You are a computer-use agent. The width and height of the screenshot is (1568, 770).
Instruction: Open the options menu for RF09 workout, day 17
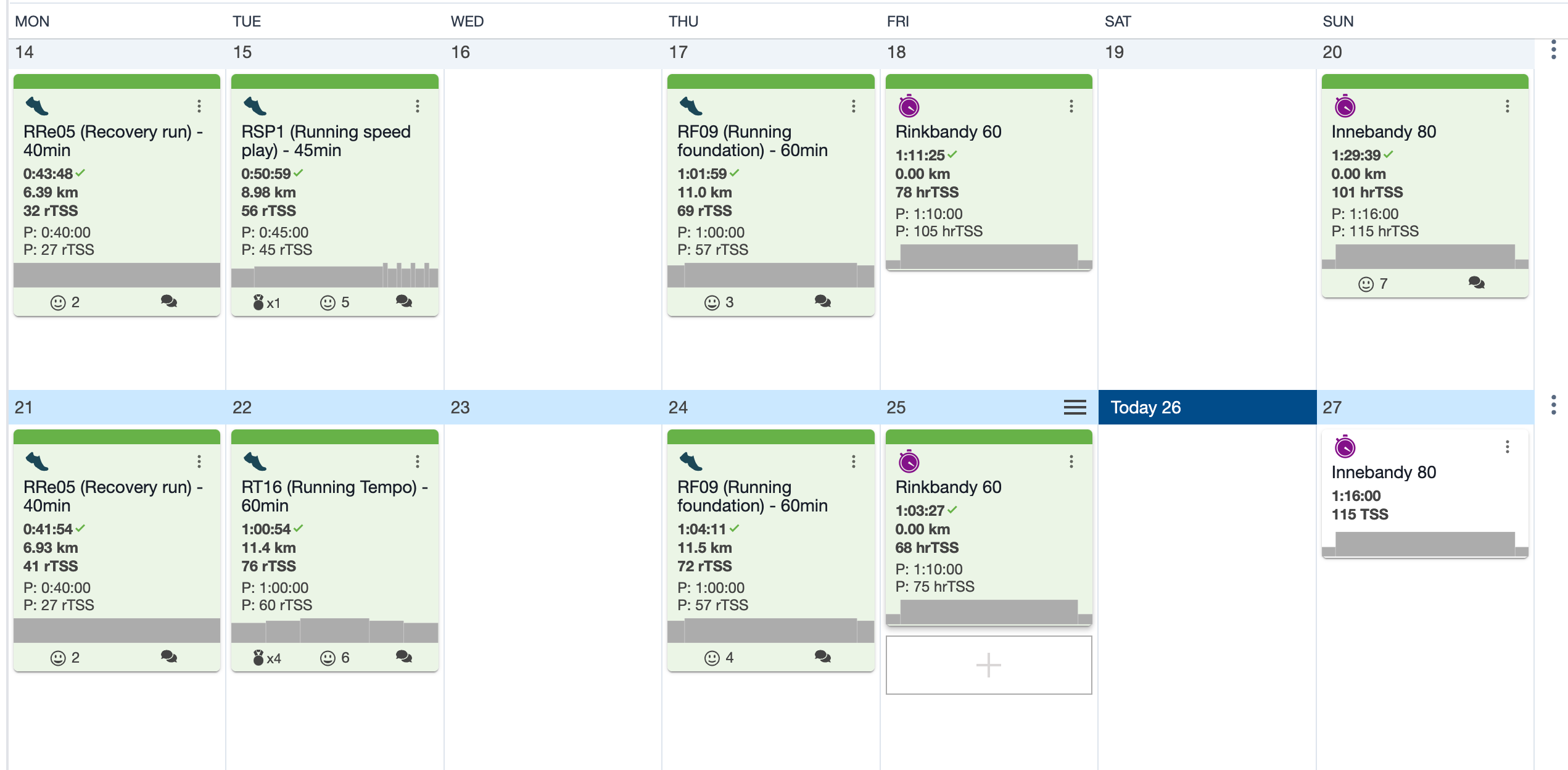[854, 106]
